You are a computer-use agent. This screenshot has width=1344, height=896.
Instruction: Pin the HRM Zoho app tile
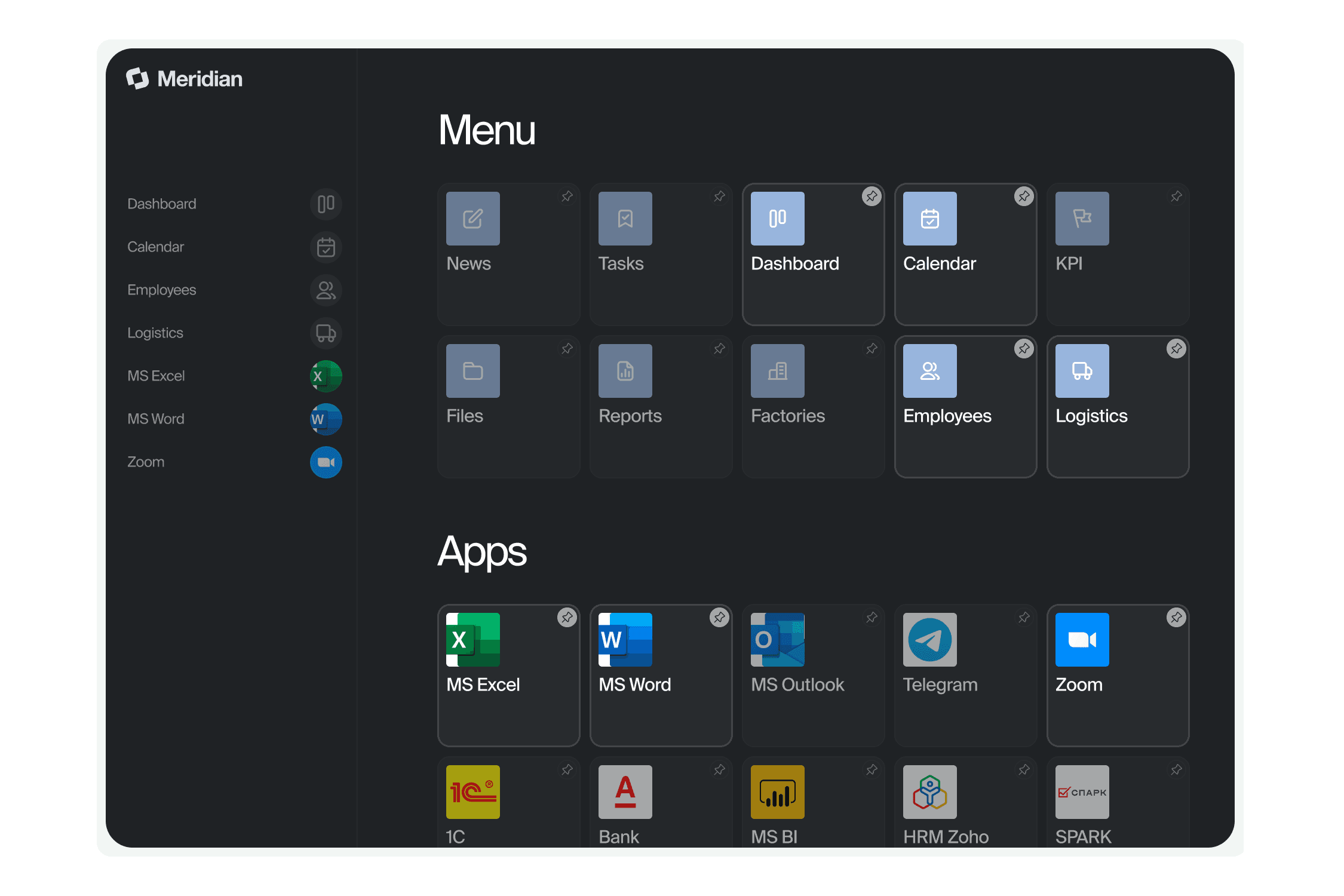click(x=1024, y=769)
